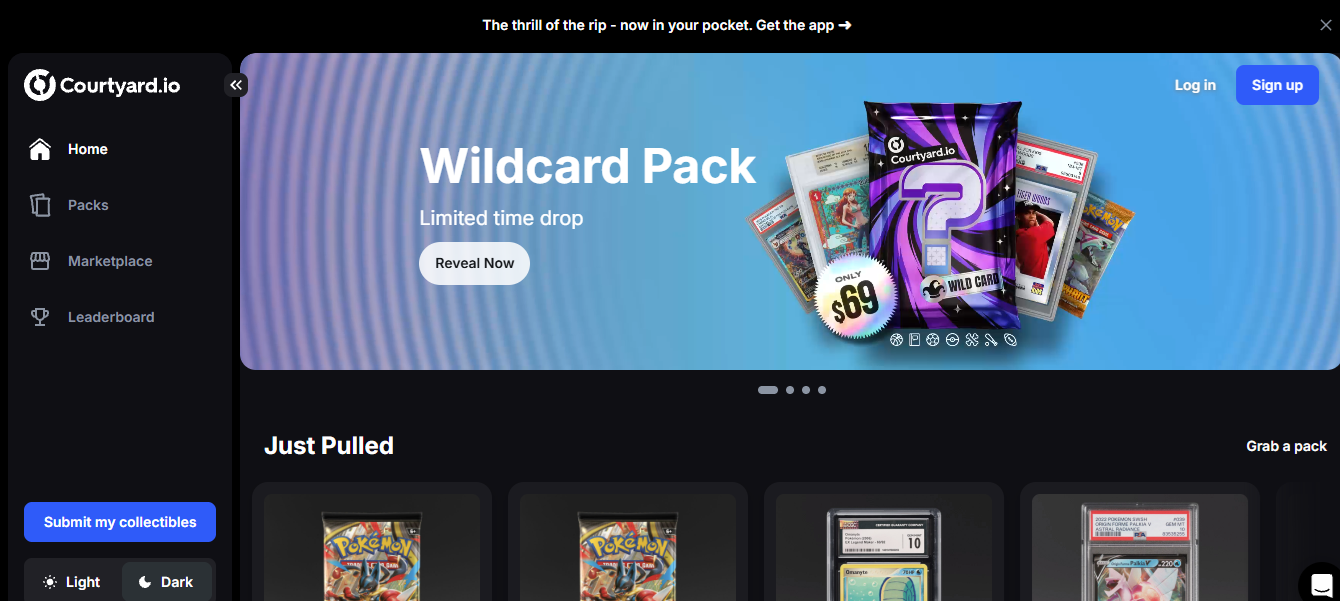Open the Packs cards icon
Screen dimensions: 1340x601
pos(40,205)
